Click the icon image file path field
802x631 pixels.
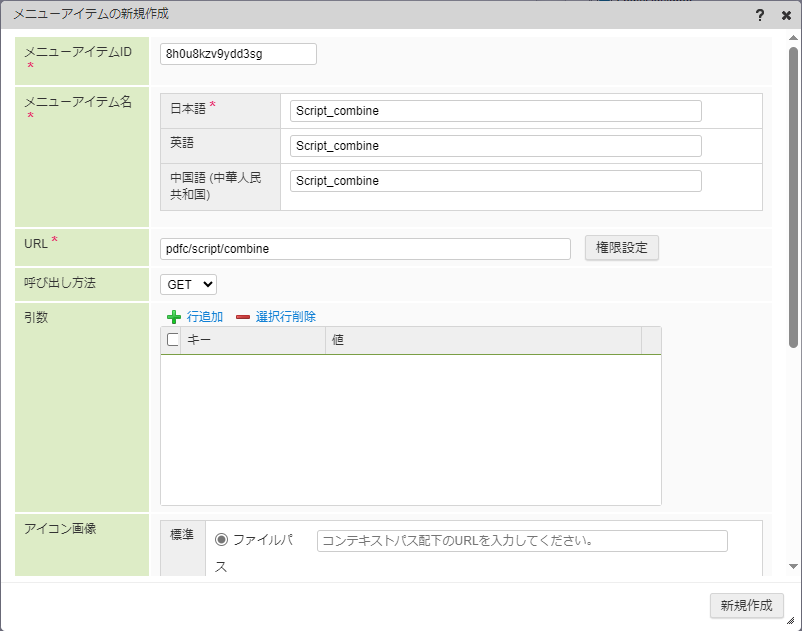[x=521, y=541]
